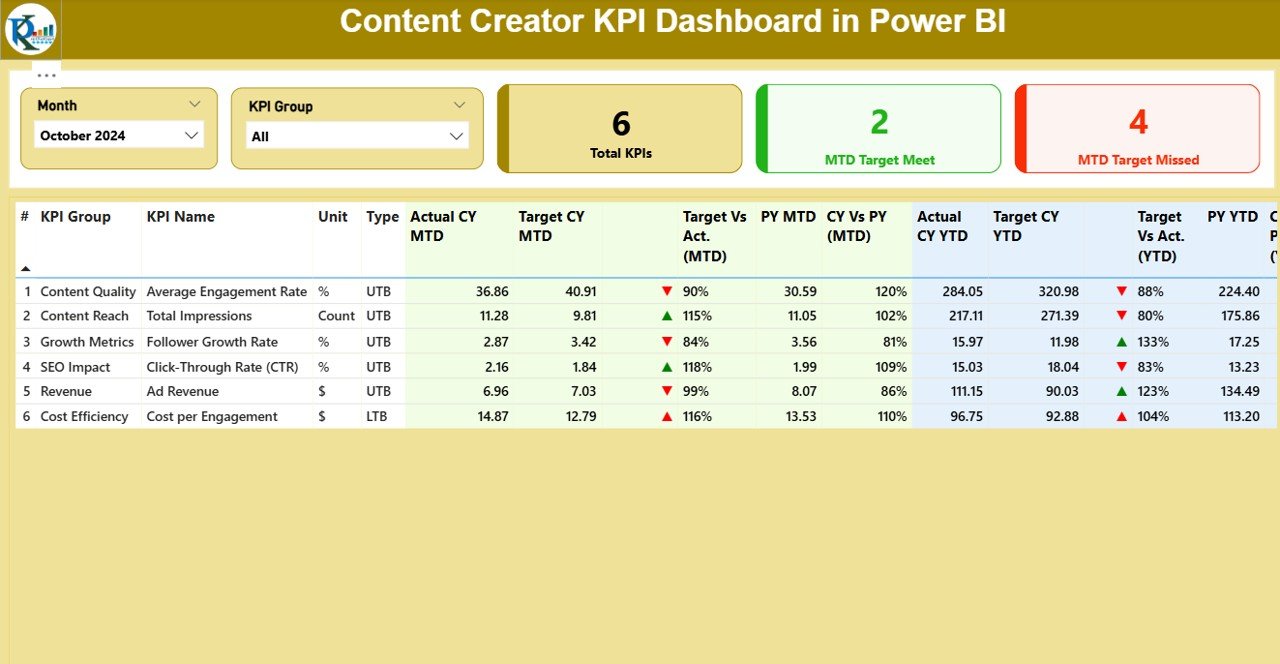The image size is (1280, 664).
Task: Click the 118% Target Vs Act value
Action: tap(699, 367)
